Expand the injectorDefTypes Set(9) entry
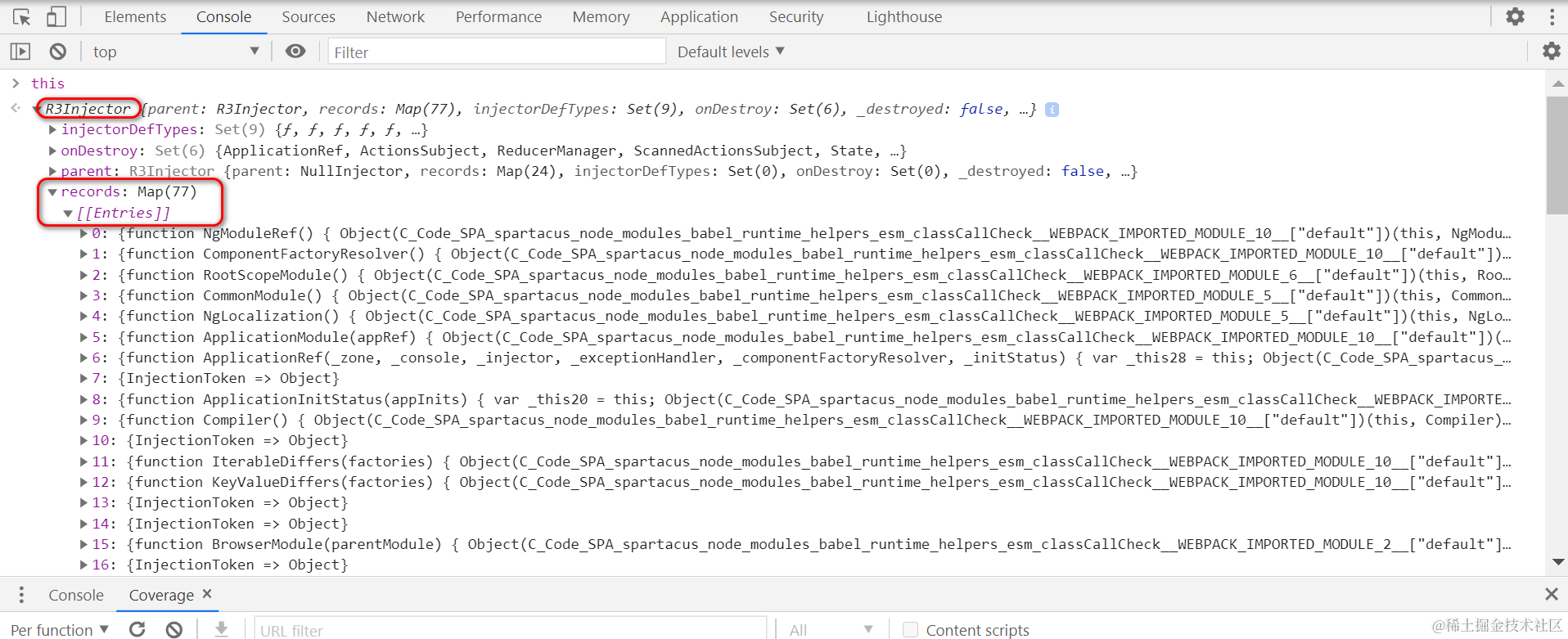This screenshot has height=639, width=1568. coord(53,129)
